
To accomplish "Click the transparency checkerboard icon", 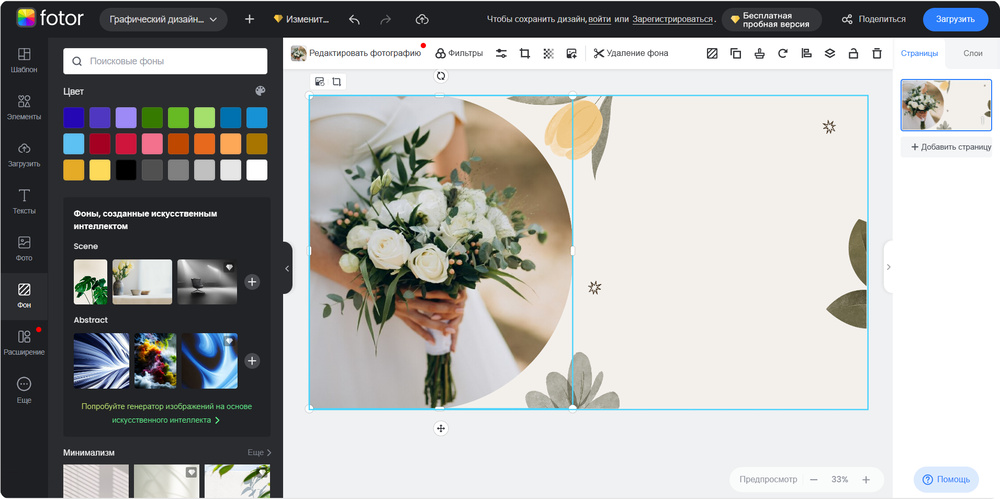I will pyautogui.click(x=548, y=53).
